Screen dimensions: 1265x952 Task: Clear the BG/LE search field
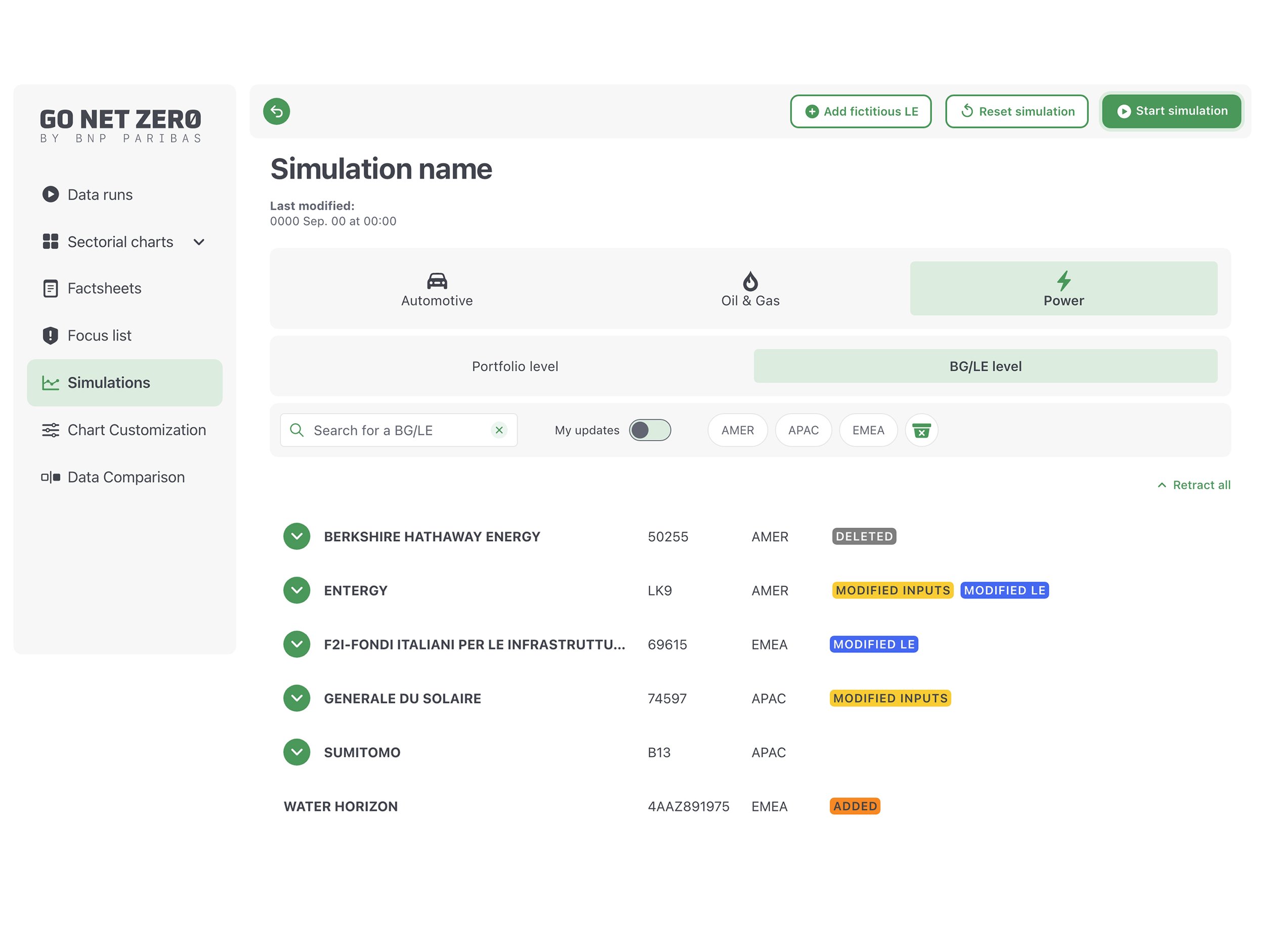click(499, 430)
